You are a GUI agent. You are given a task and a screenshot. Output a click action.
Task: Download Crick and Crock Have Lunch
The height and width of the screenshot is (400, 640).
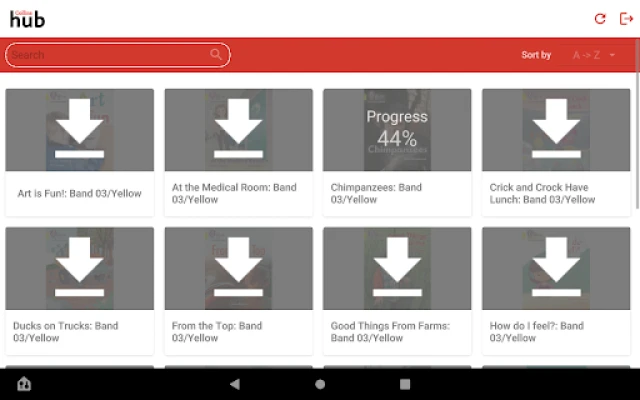pos(556,130)
